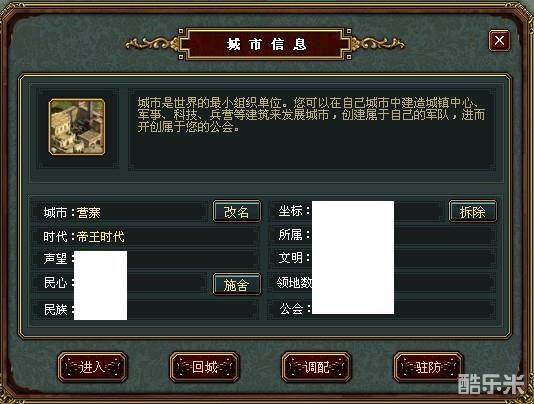Close the 城市信息 dialog with the X
Viewport: 534px width, 404px height.
click(x=499, y=41)
